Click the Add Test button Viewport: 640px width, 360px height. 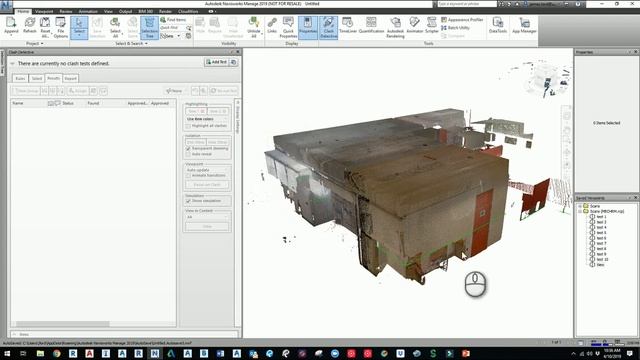[217, 62]
